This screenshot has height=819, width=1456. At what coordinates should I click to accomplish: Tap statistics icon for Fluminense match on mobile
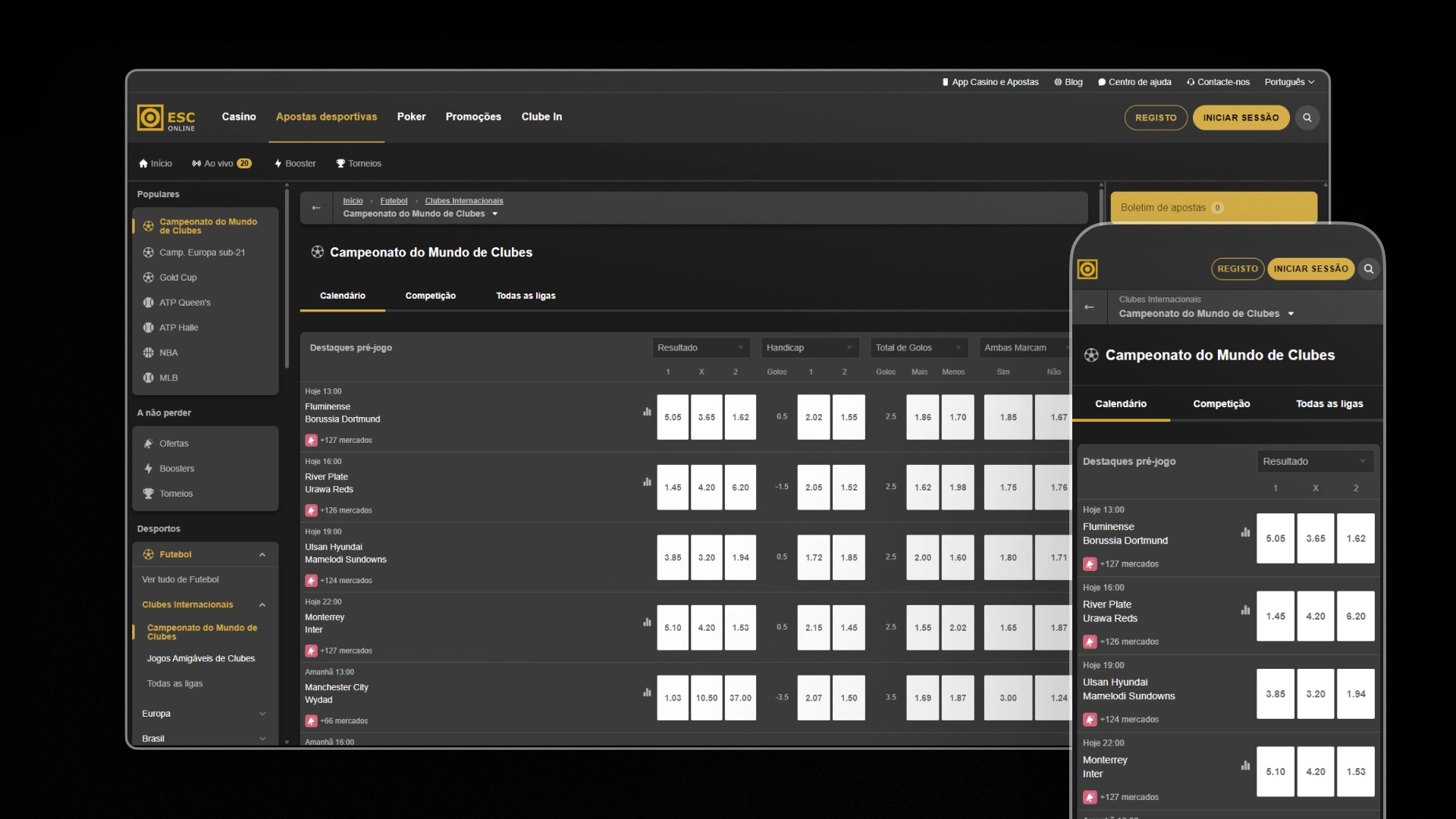(1245, 532)
